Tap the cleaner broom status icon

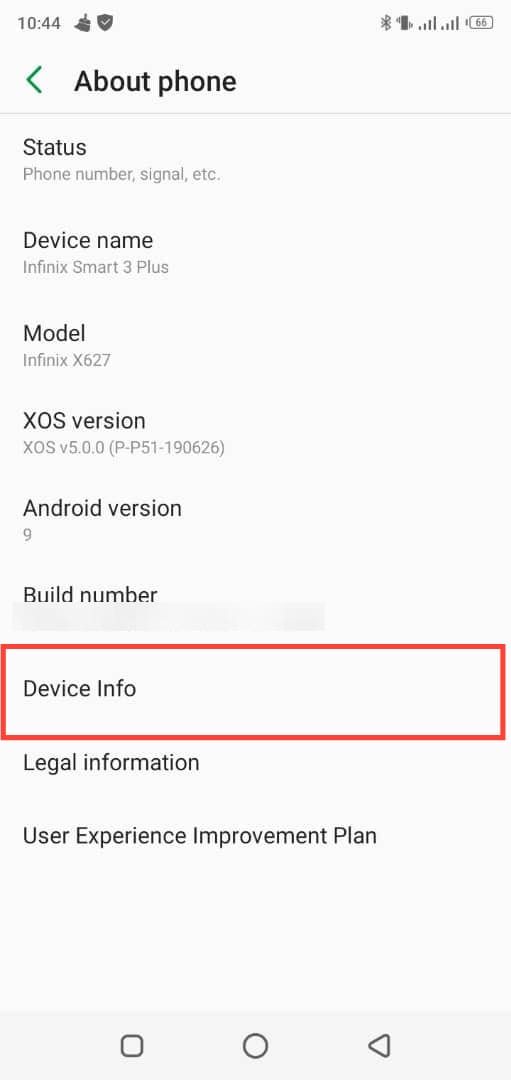click(82, 23)
